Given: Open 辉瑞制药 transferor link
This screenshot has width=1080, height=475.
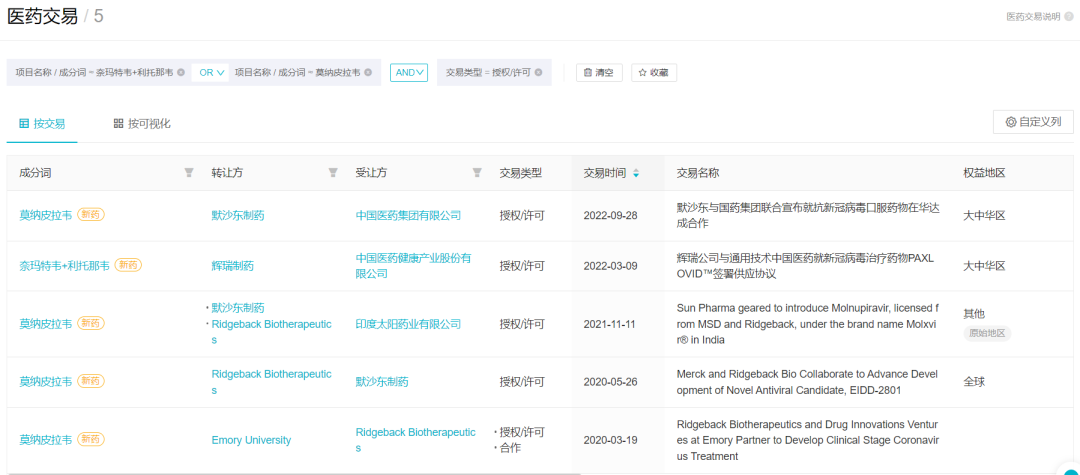Looking at the screenshot, I should [x=232, y=265].
